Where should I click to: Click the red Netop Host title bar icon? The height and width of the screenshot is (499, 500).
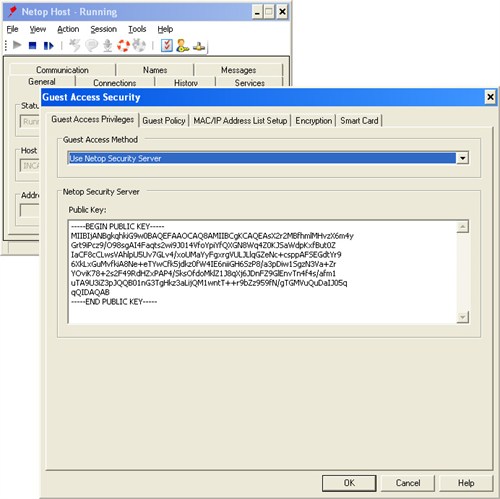click(12, 12)
